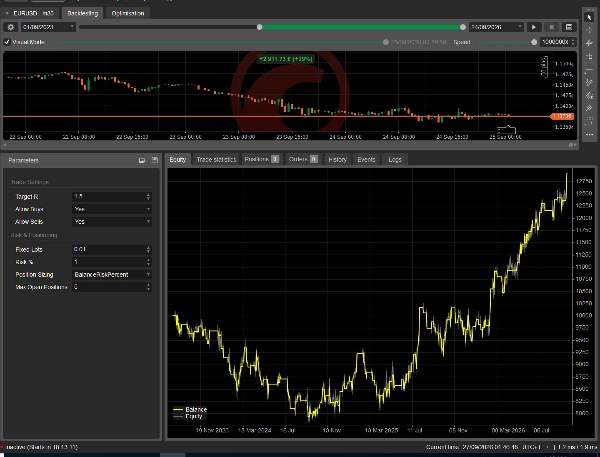Click the Balance legend entry

coord(190,410)
